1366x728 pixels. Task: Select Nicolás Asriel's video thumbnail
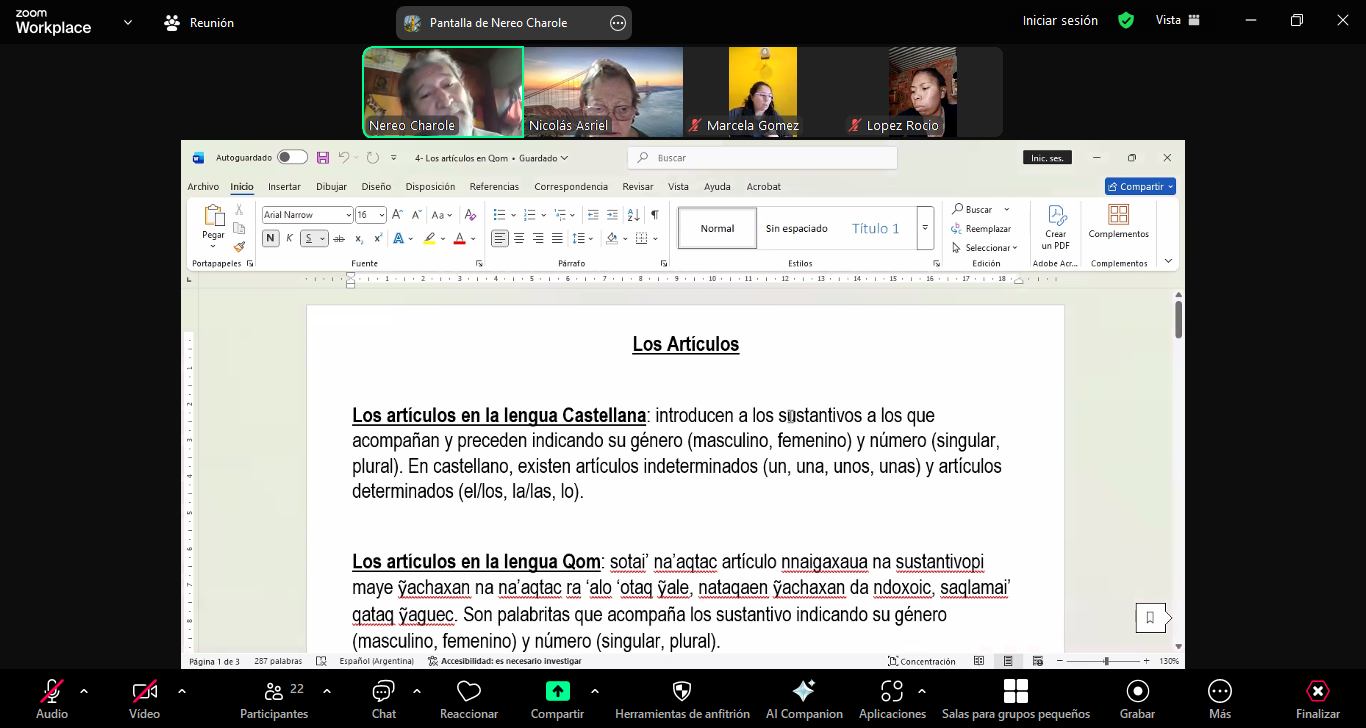click(603, 91)
